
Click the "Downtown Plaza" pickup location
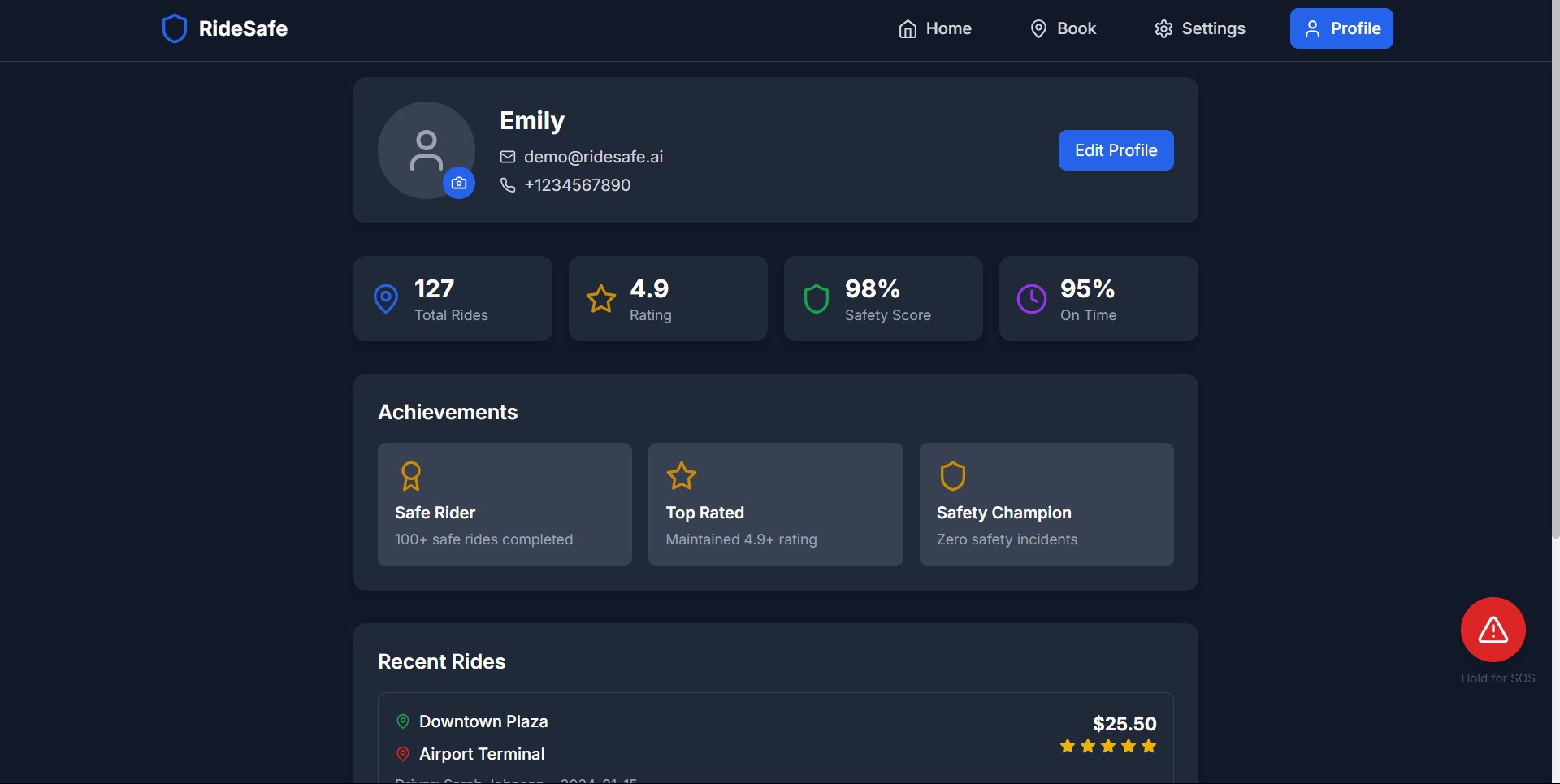(483, 721)
